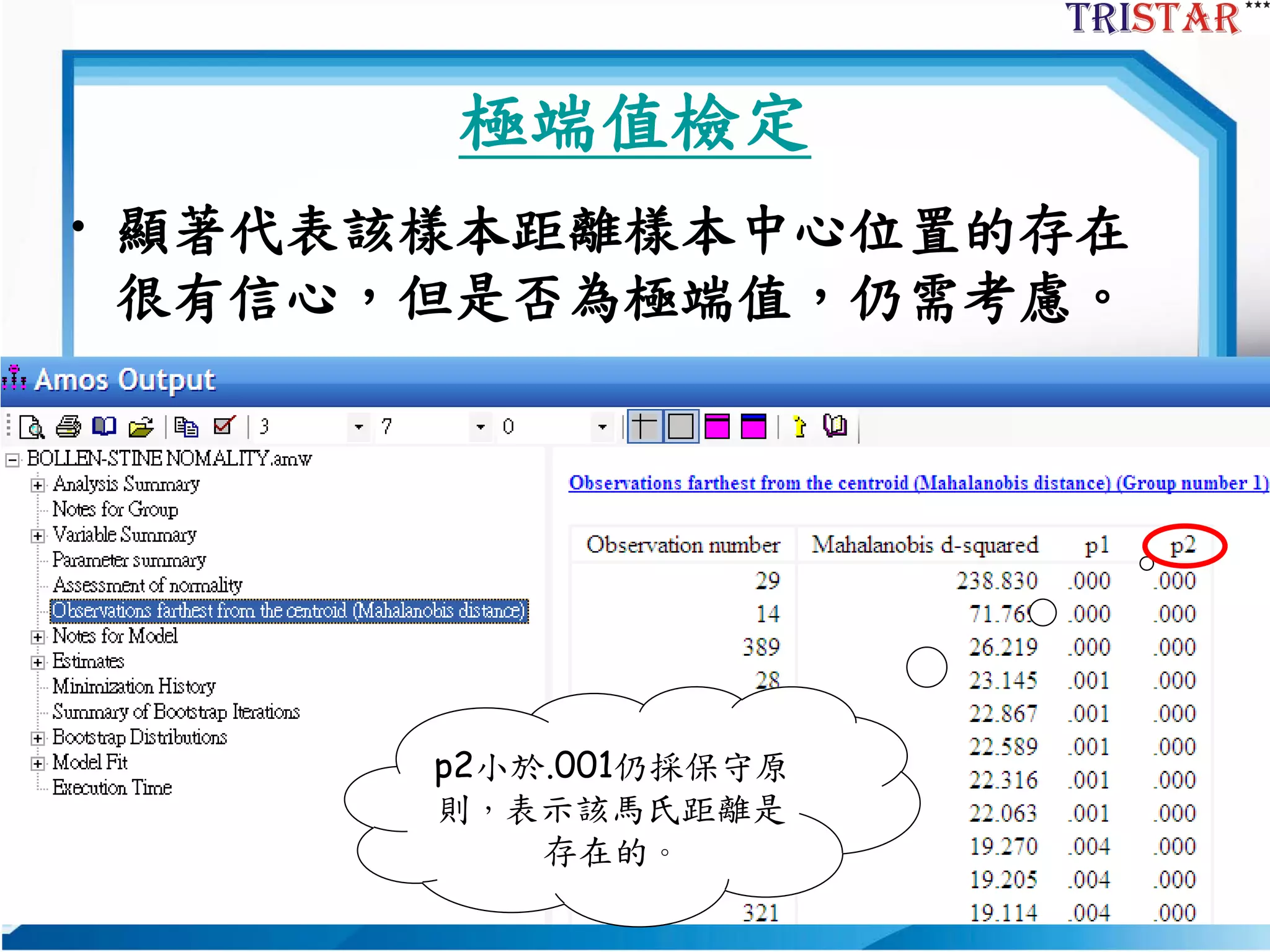Click the Observations farthest from the centroid heading link
The image size is (1270, 952).
[x=918, y=483]
